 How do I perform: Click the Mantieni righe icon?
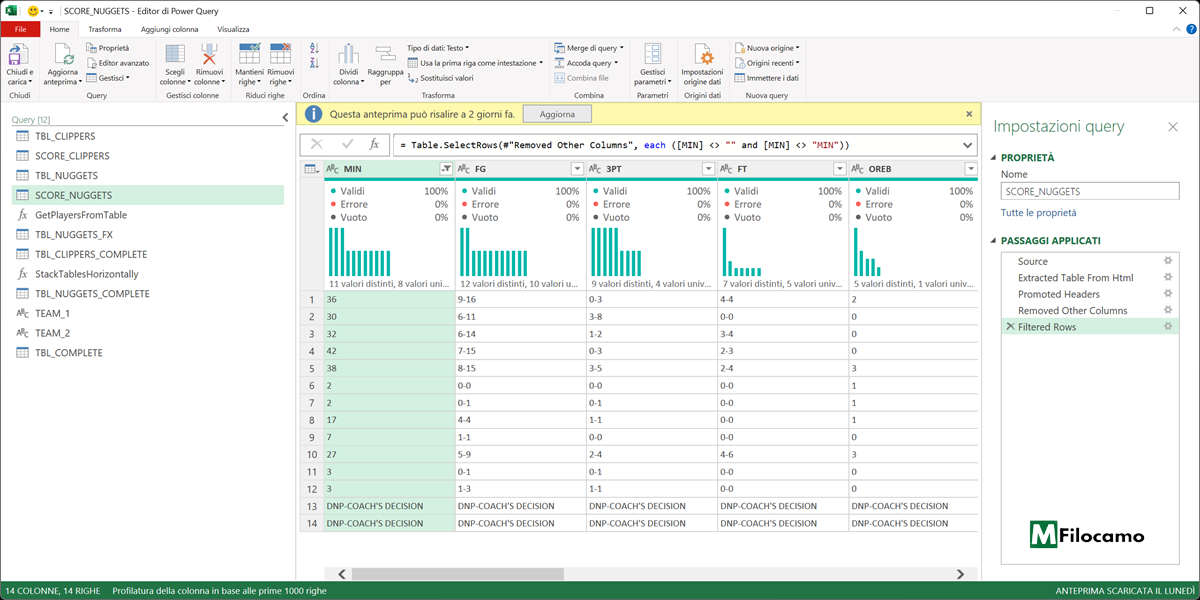coord(249,54)
